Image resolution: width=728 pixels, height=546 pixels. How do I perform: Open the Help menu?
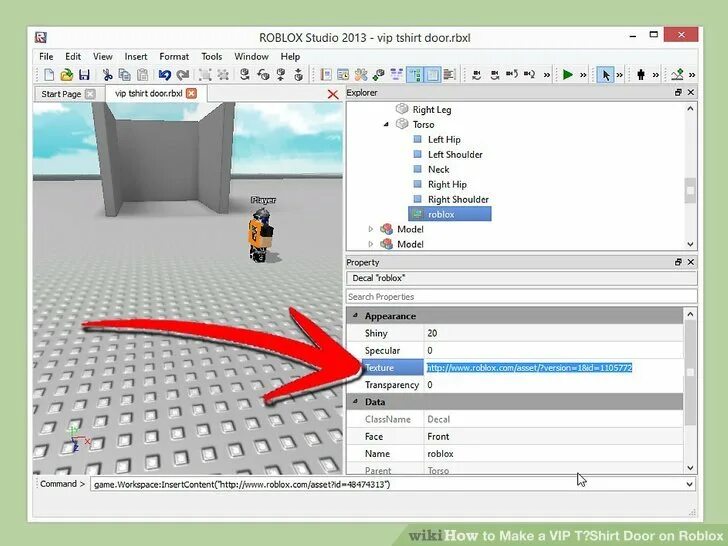290,57
